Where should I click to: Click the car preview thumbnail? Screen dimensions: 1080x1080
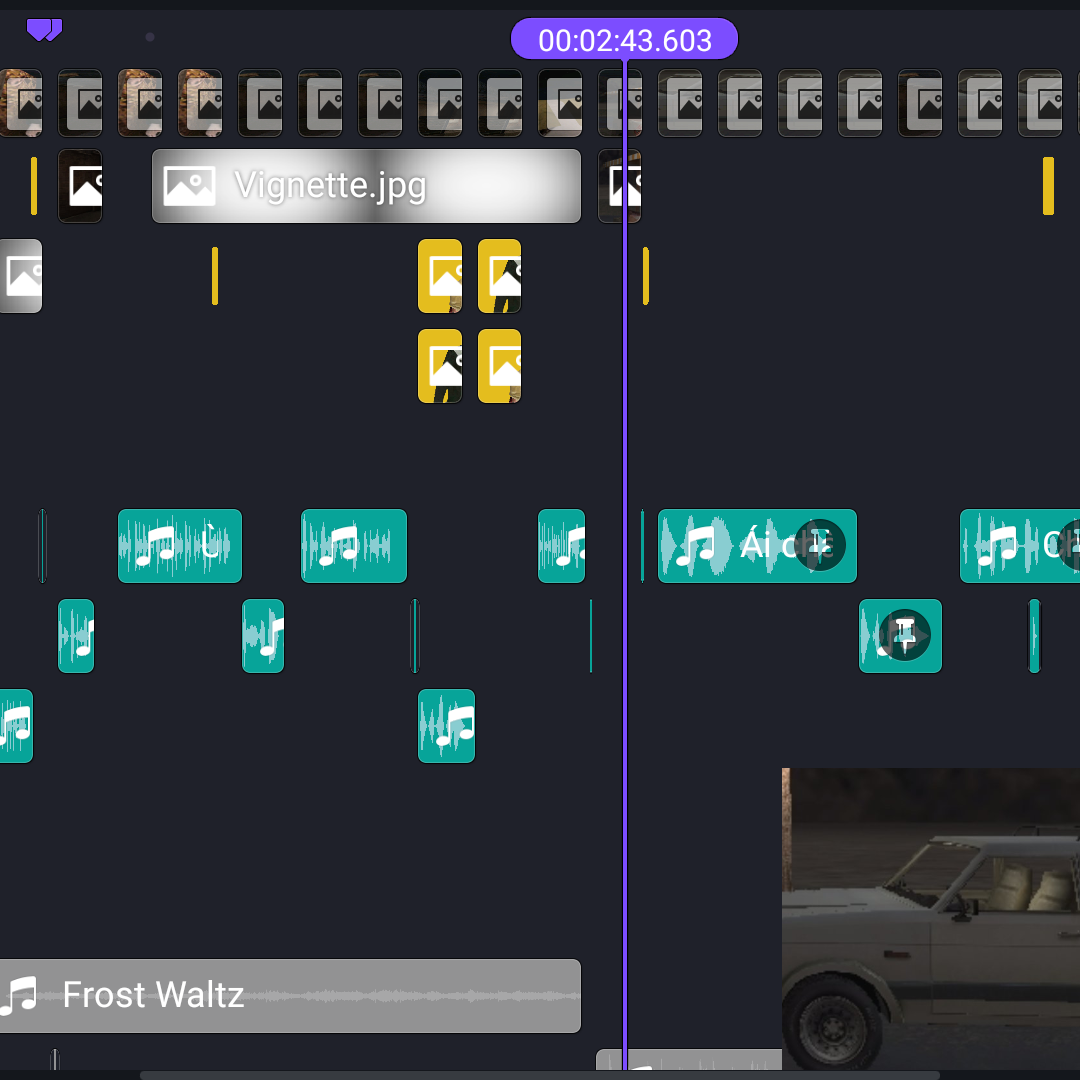[930, 920]
